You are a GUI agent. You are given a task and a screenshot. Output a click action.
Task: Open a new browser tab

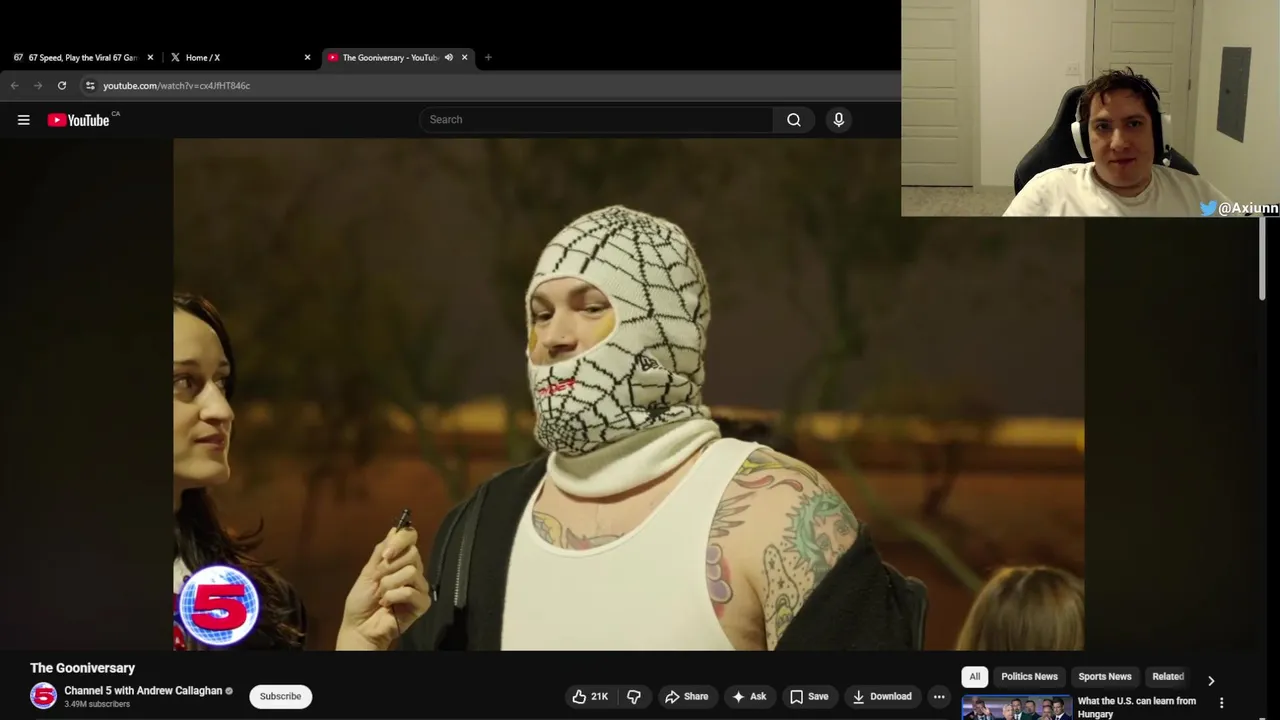pyautogui.click(x=488, y=58)
